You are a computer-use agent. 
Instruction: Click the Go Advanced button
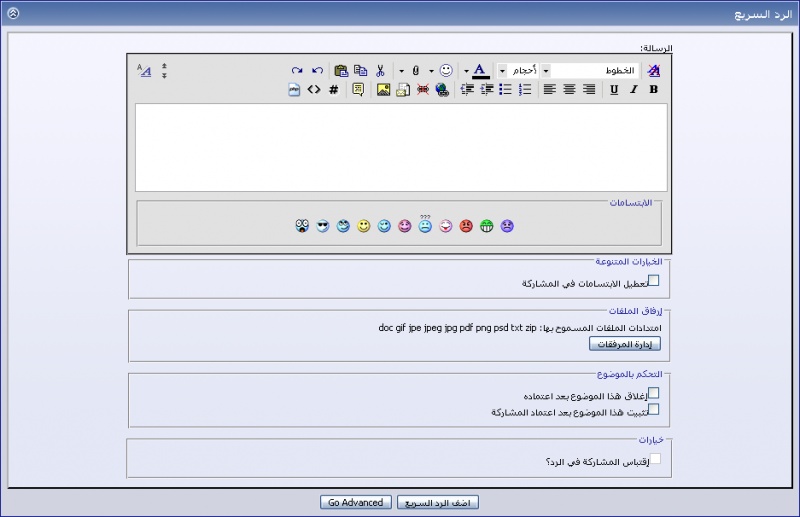point(355,503)
